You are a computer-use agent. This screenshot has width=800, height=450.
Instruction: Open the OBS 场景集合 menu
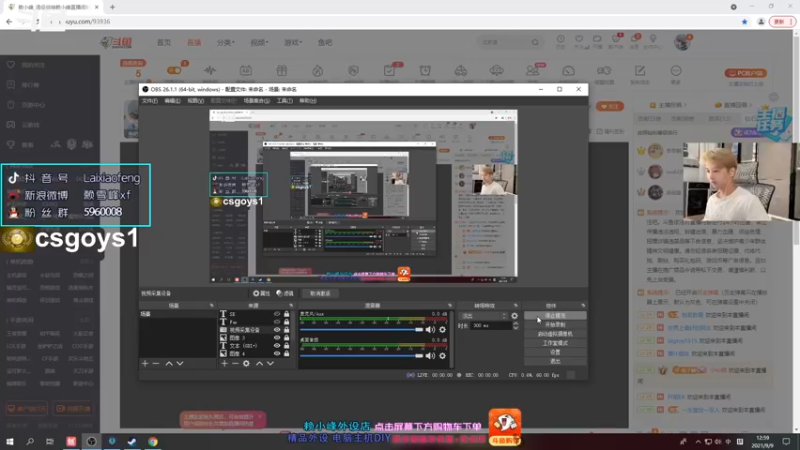(256, 101)
